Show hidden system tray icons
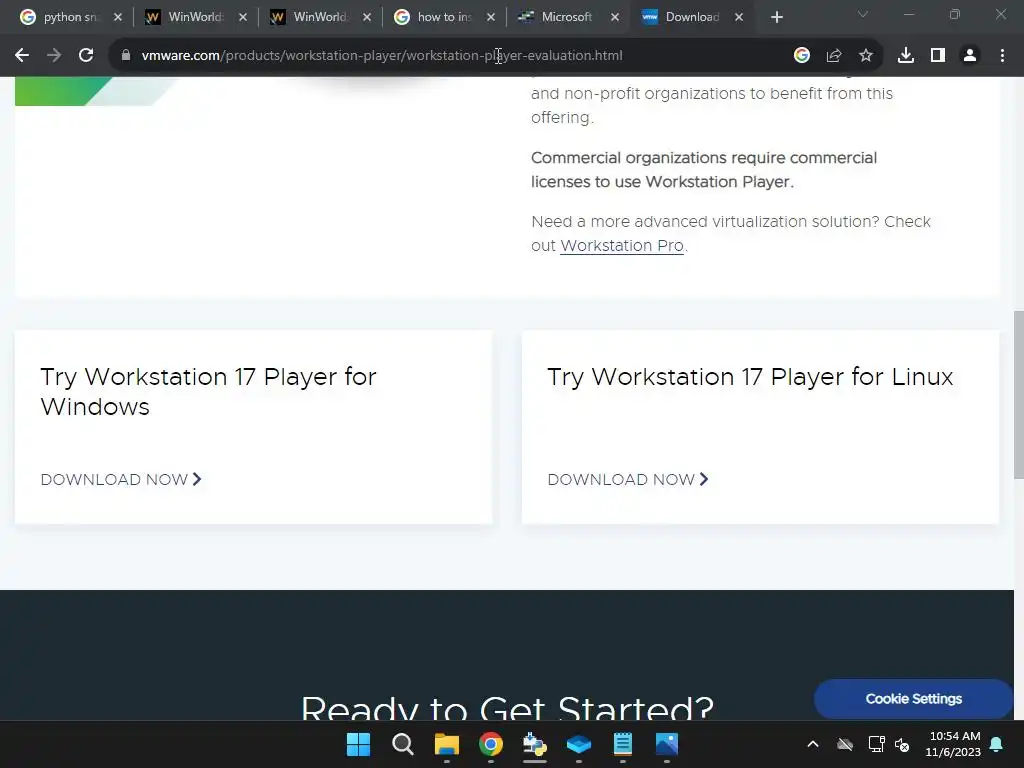The image size is (1024, 768). click(813, 744)
